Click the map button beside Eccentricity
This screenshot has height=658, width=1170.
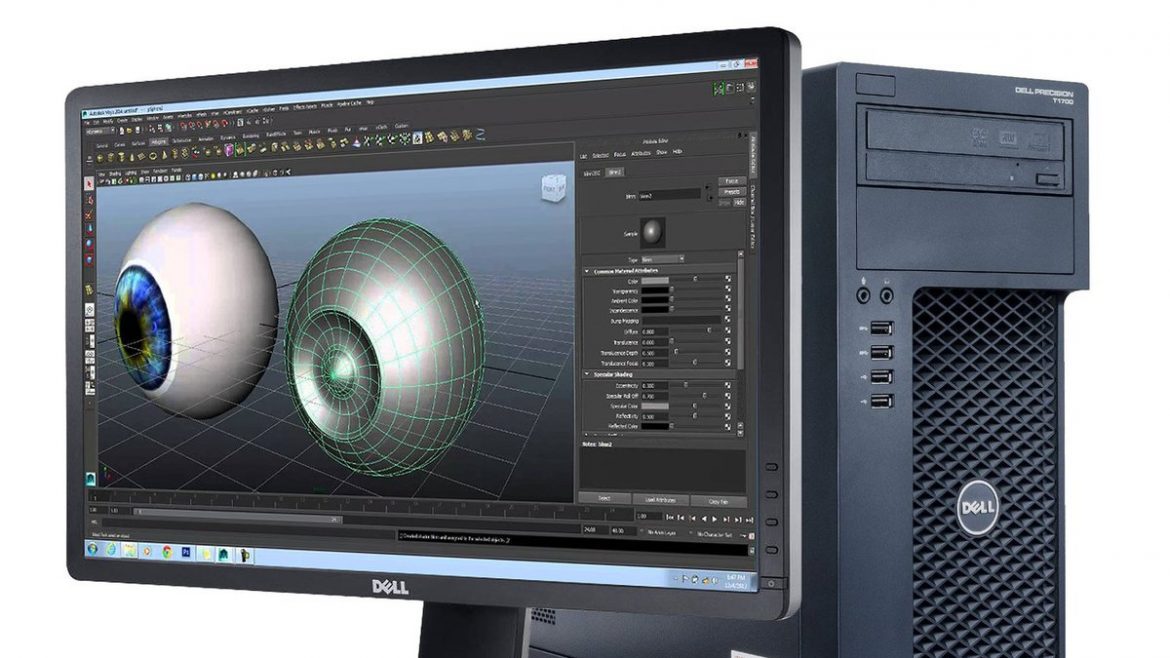pos(728,385)
